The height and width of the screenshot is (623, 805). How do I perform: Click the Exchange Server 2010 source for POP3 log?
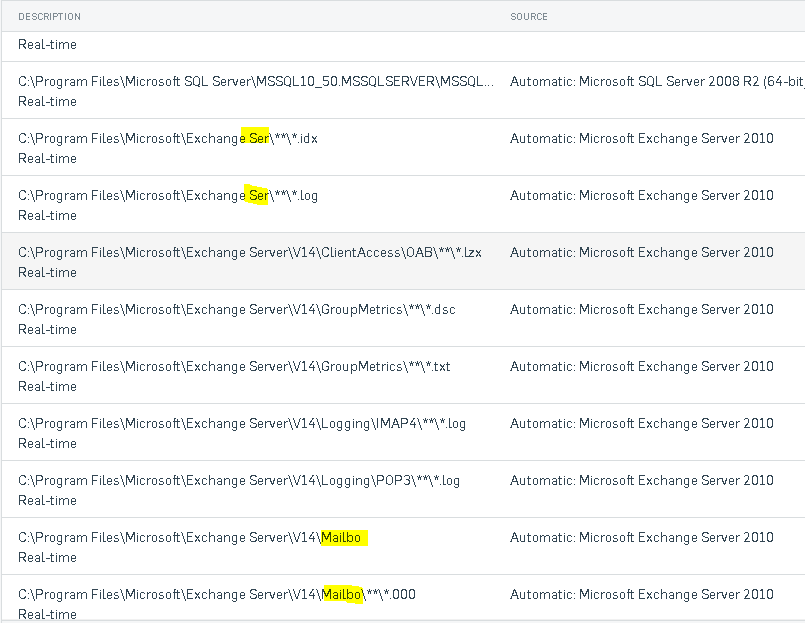coord(642,481)
